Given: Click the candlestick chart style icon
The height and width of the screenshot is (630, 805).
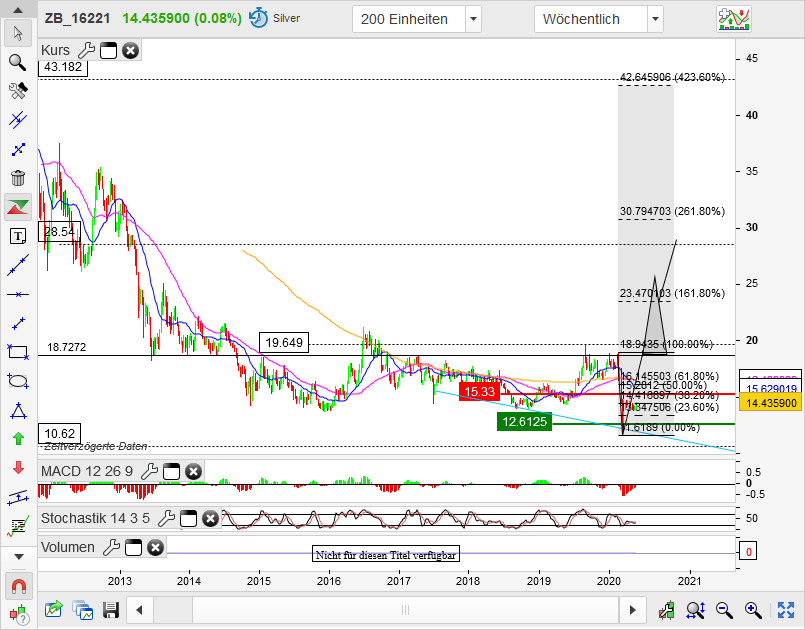Looking at the screenshot, I should click(666, 610).
